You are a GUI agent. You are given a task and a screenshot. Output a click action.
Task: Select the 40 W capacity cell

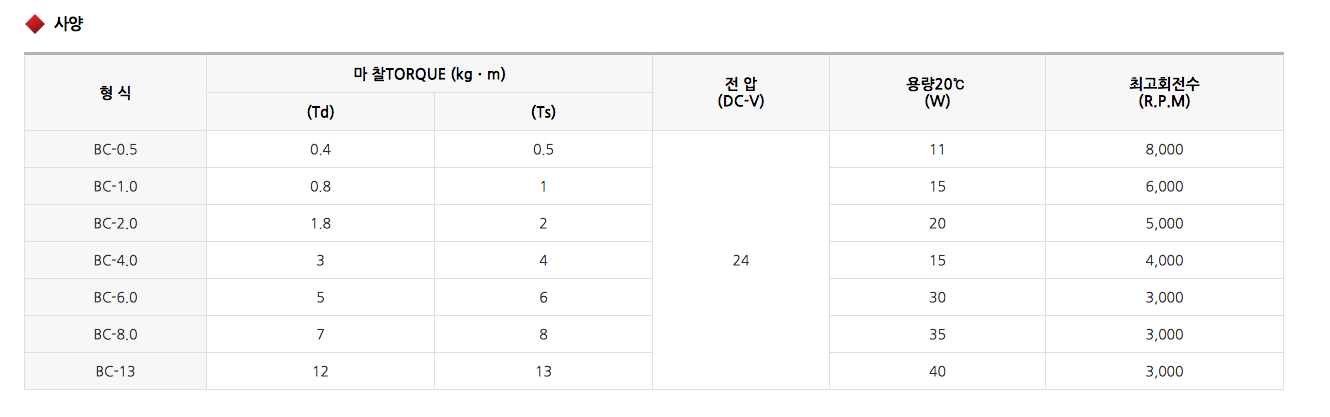tap(937, 371)
